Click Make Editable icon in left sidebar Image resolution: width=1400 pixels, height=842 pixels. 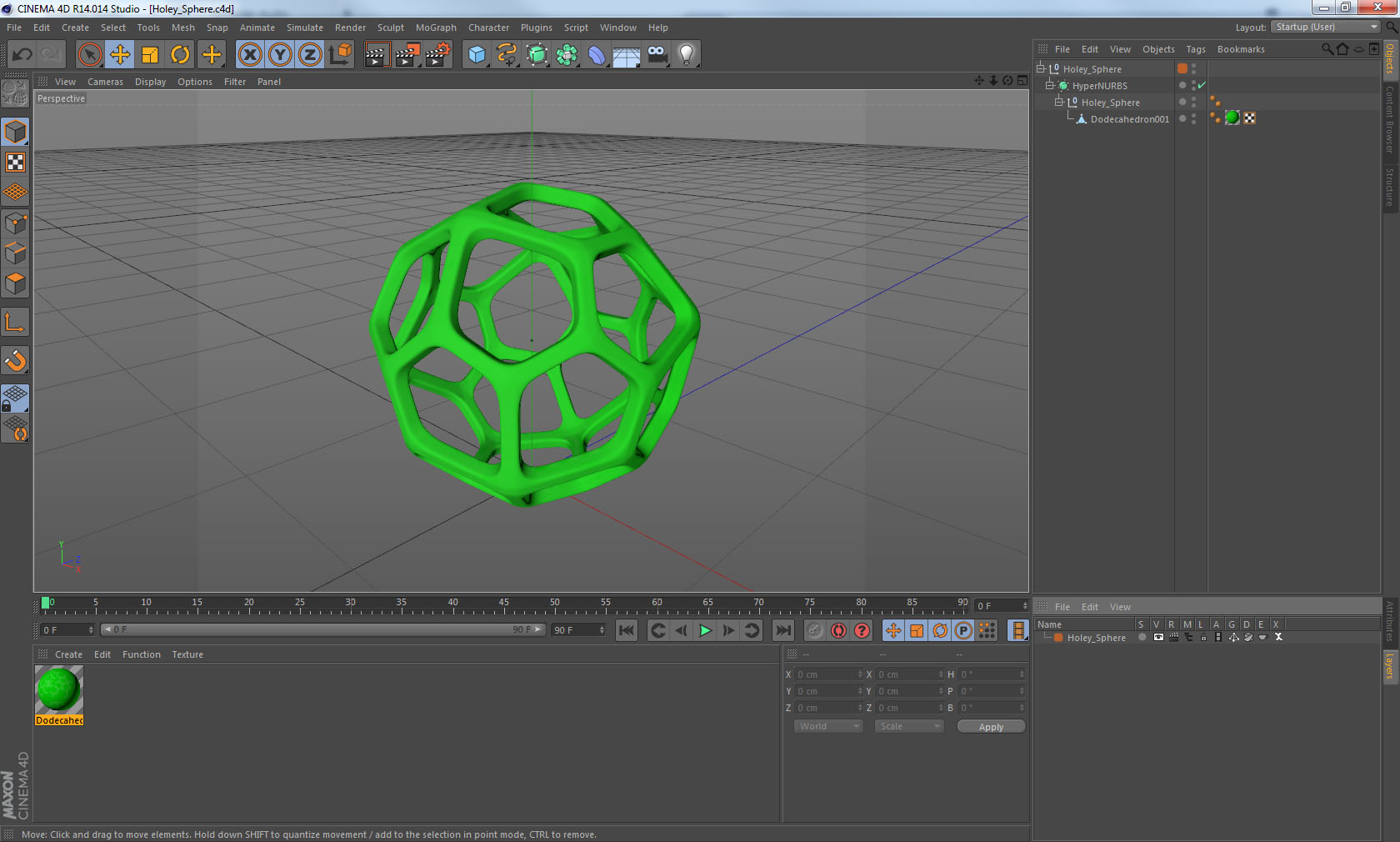(15, 93)
